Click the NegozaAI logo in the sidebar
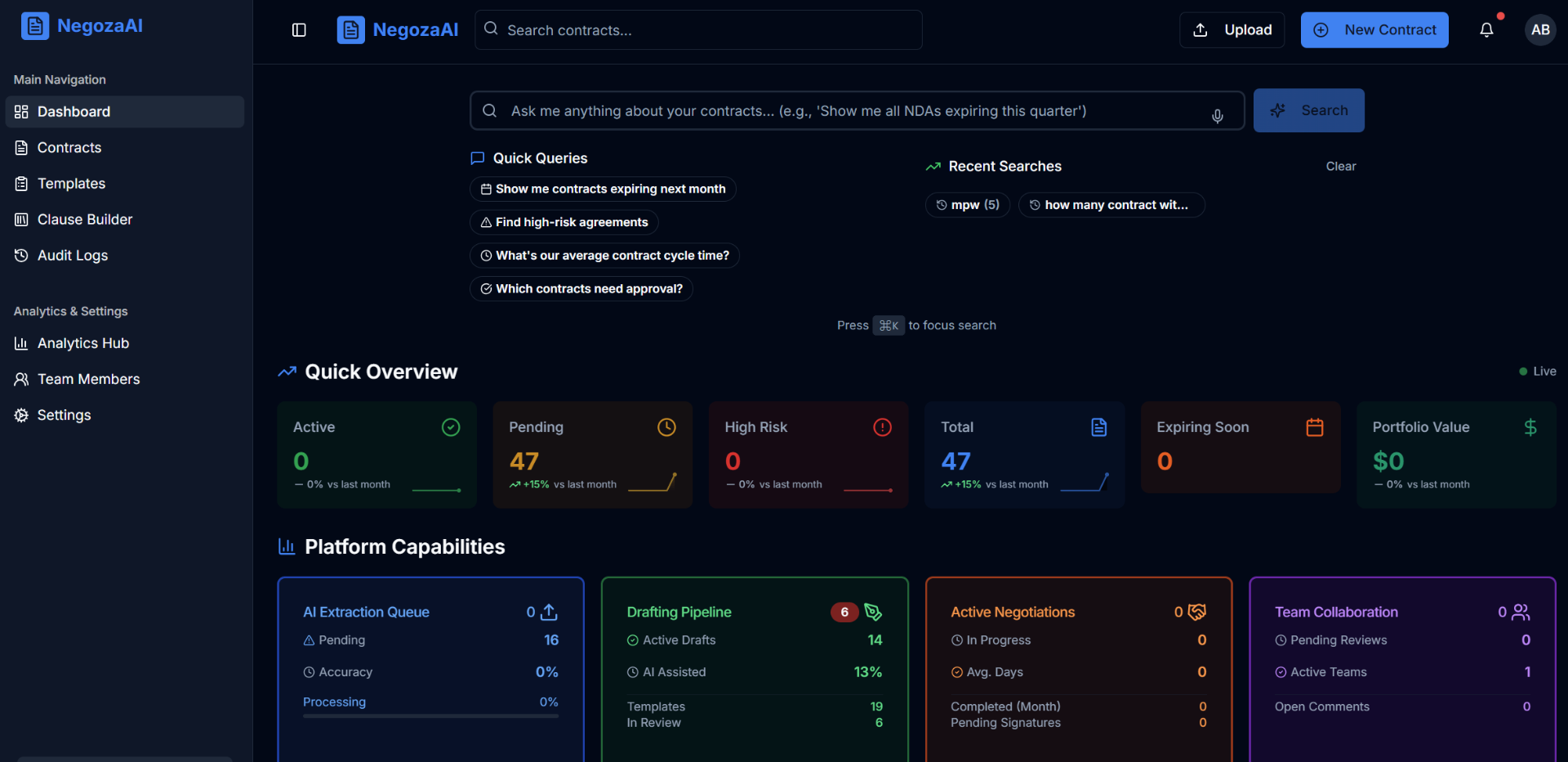The image size is (1568, 762). [x=82, y=26]
